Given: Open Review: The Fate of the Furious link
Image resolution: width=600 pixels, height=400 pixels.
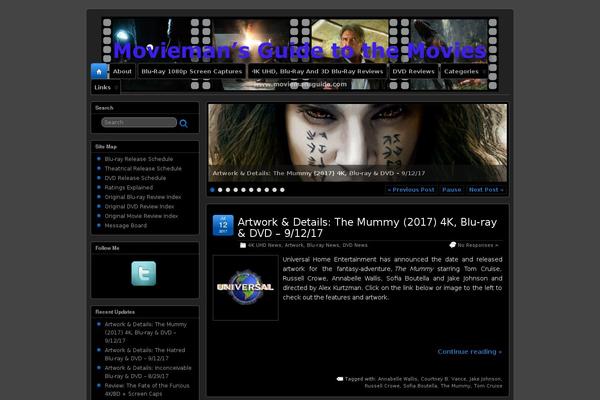Looking at the screenshot, I should (147, 390).
